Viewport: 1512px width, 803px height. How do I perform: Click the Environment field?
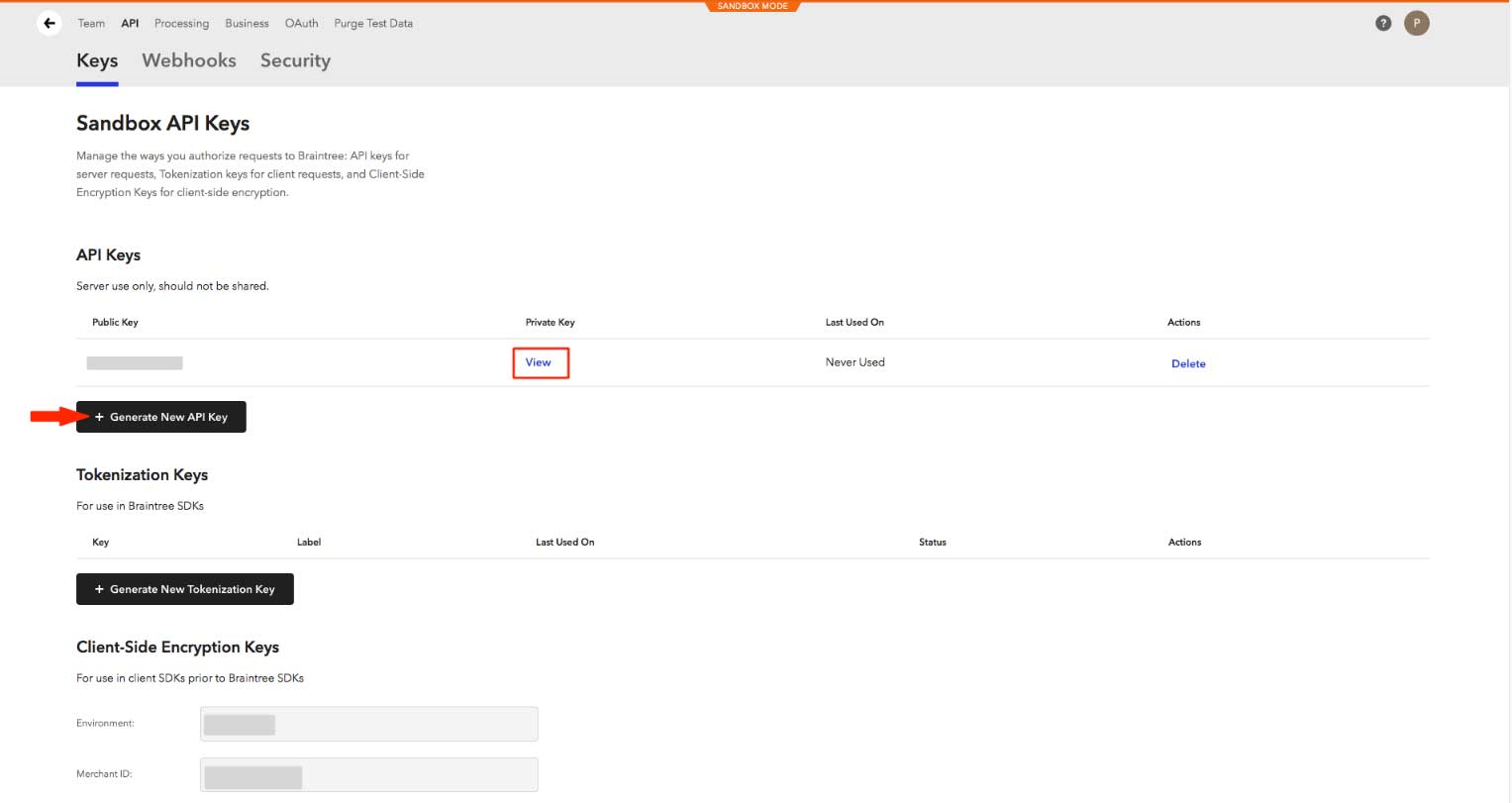(368, 724)
